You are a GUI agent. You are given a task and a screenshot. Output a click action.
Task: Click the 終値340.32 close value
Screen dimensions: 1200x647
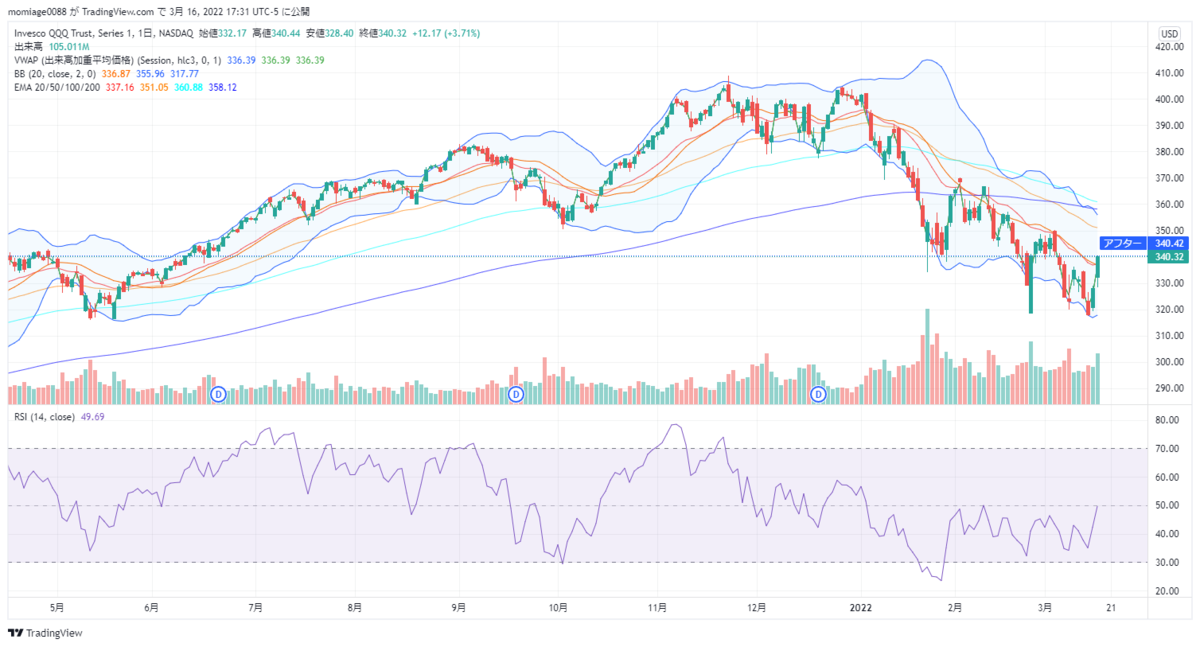[x=383, y=33]
